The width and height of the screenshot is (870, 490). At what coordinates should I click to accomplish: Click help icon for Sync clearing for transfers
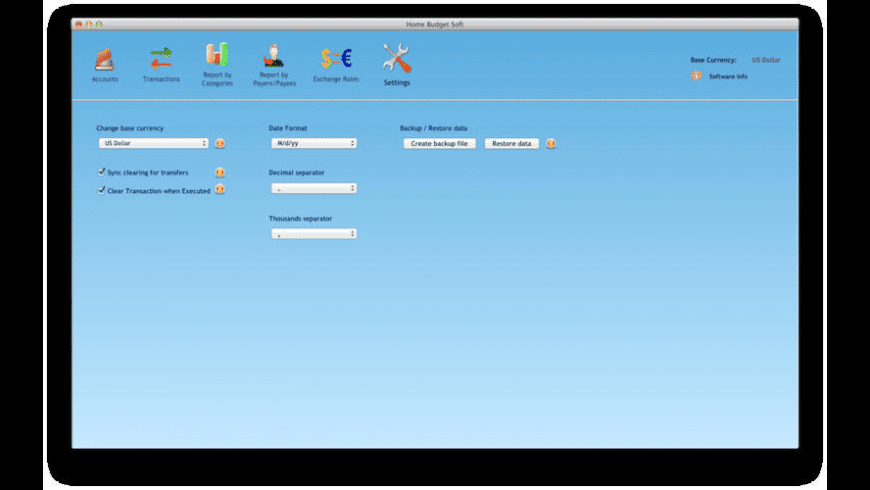click(x=220, y=173)
